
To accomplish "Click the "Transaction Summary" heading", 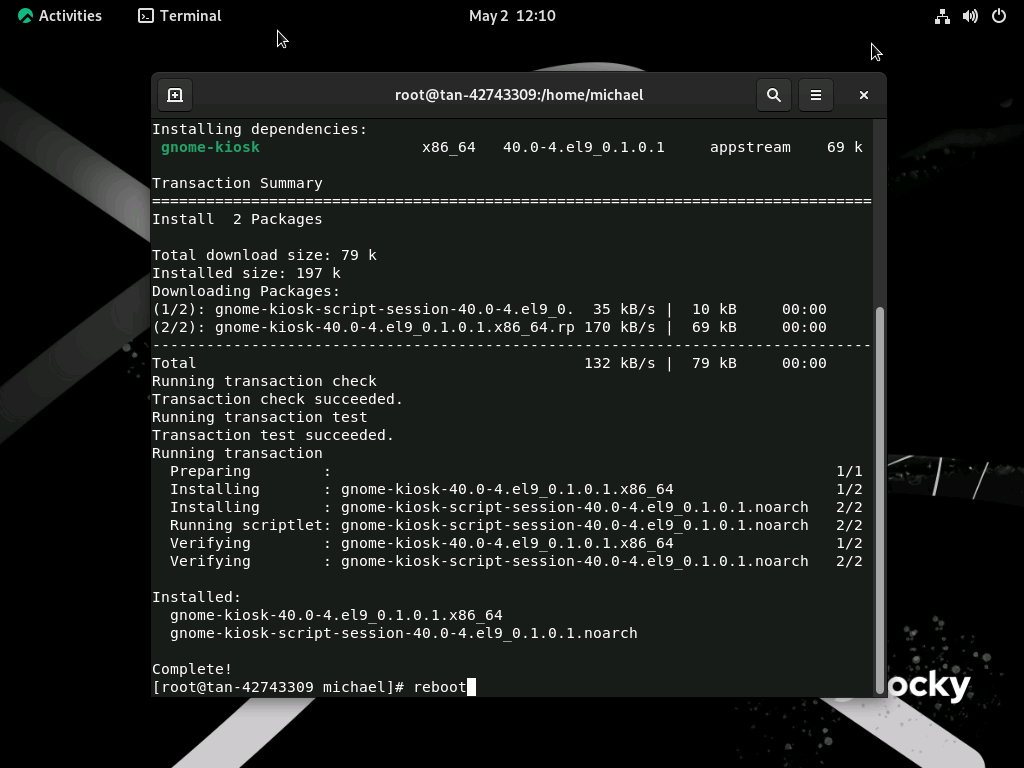I will 237,183.
